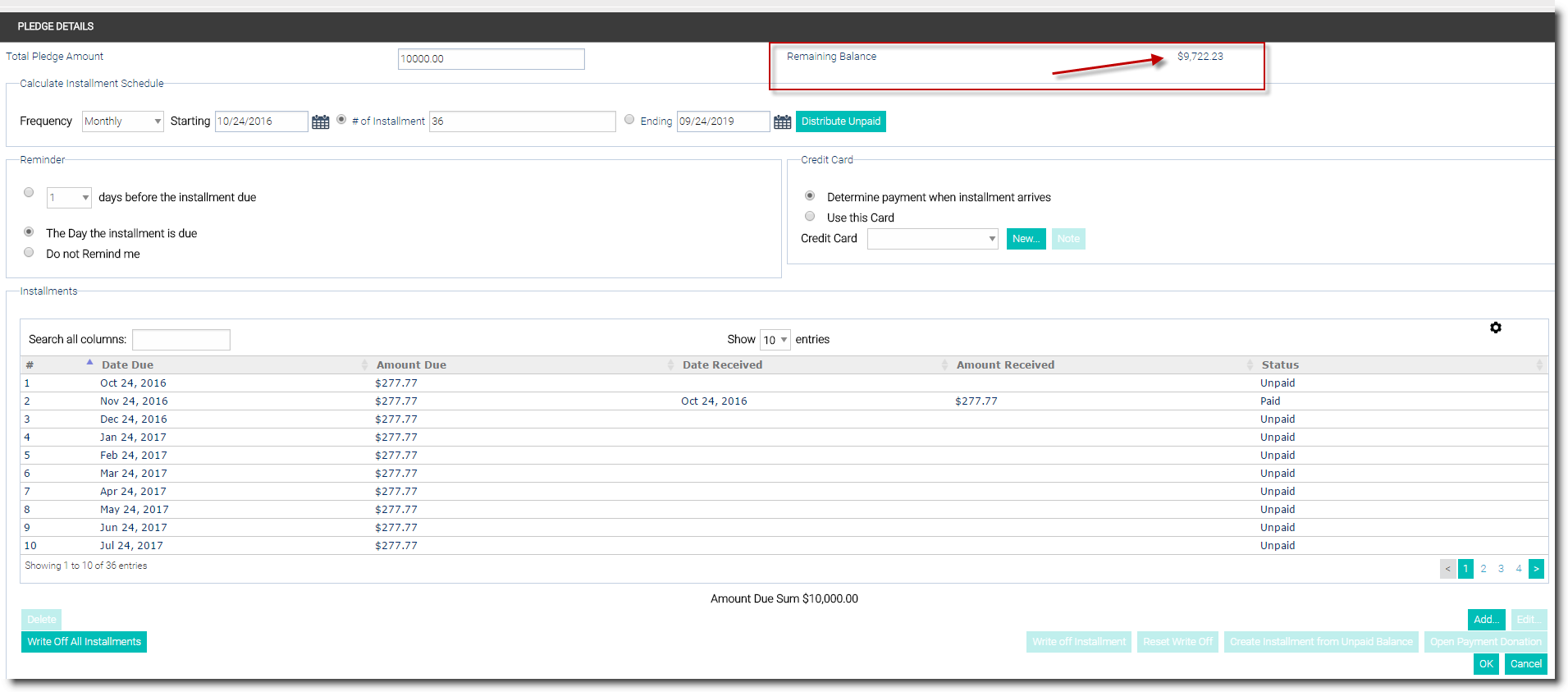The image size is (1568, 692).
Task: Click Write Off All Installments
Action: pyautogui.click(x=85, y=642)
